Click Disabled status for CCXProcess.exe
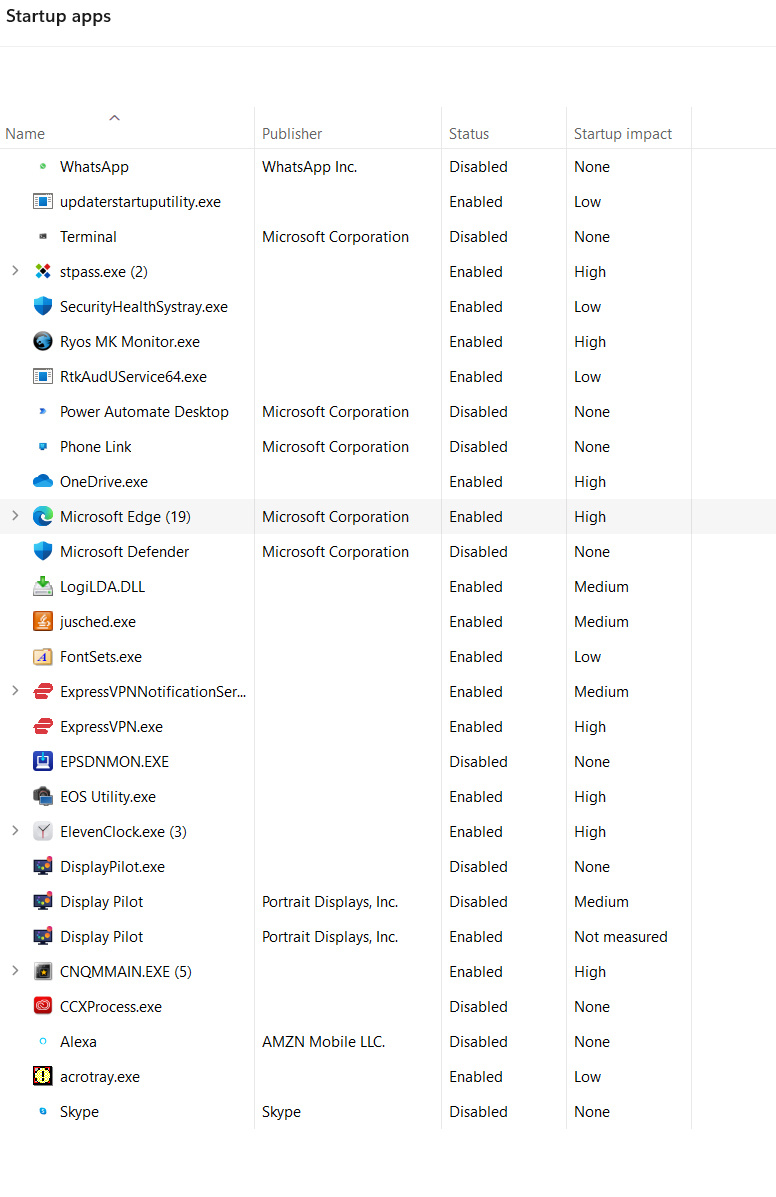 (478, 1006)
